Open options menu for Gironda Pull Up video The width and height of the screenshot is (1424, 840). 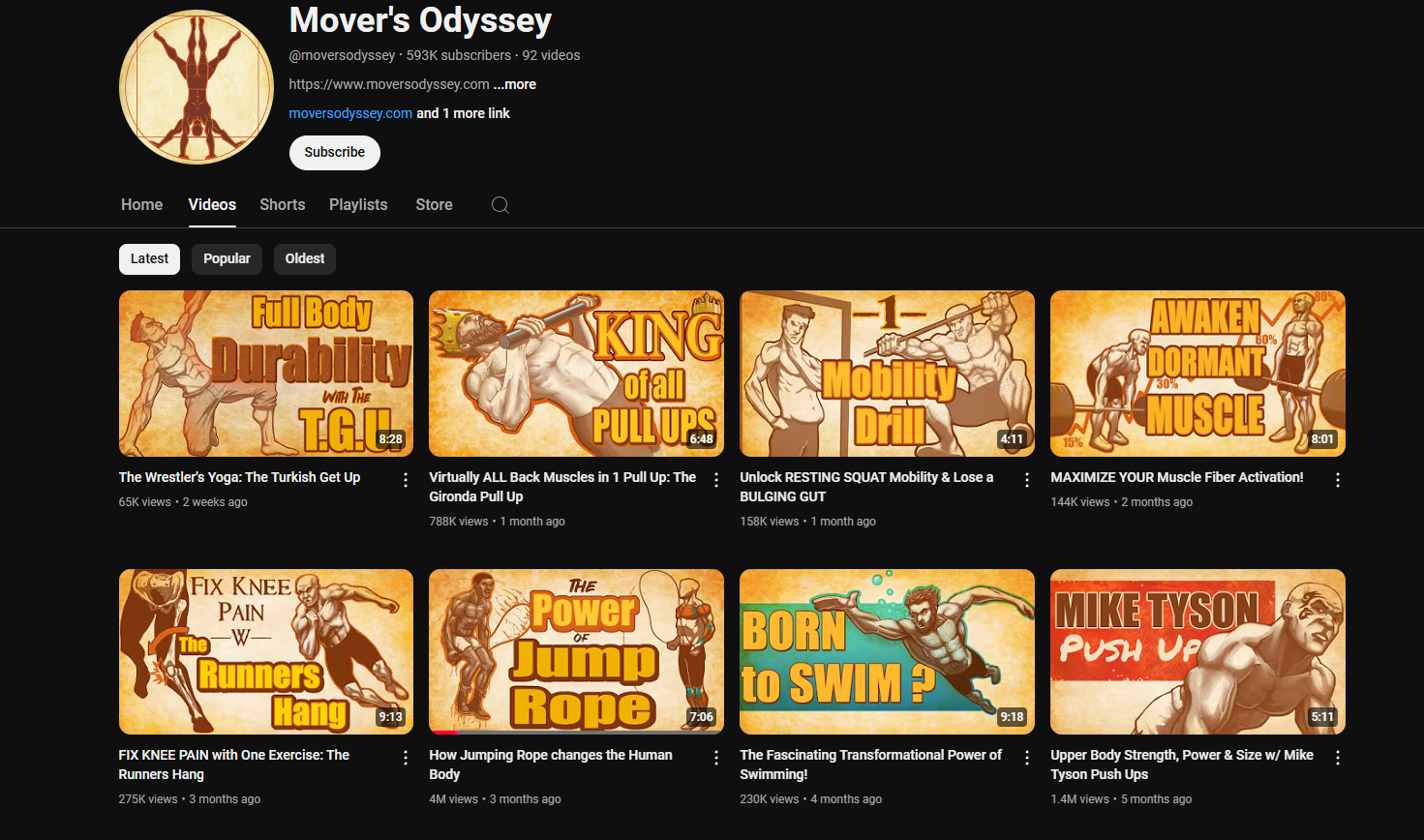[716, 480]
